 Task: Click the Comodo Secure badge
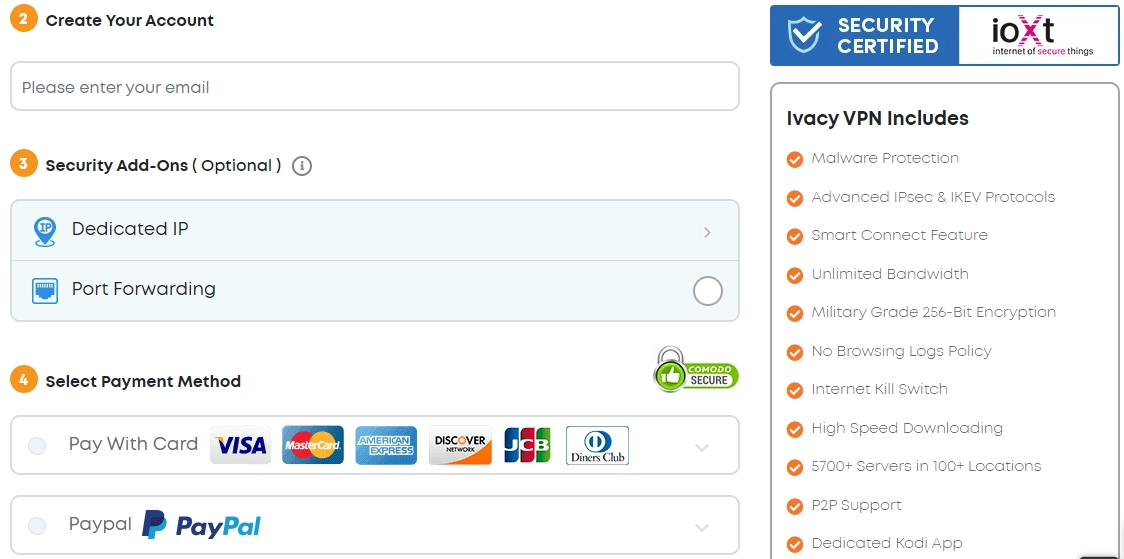click(x=696, y=370)
